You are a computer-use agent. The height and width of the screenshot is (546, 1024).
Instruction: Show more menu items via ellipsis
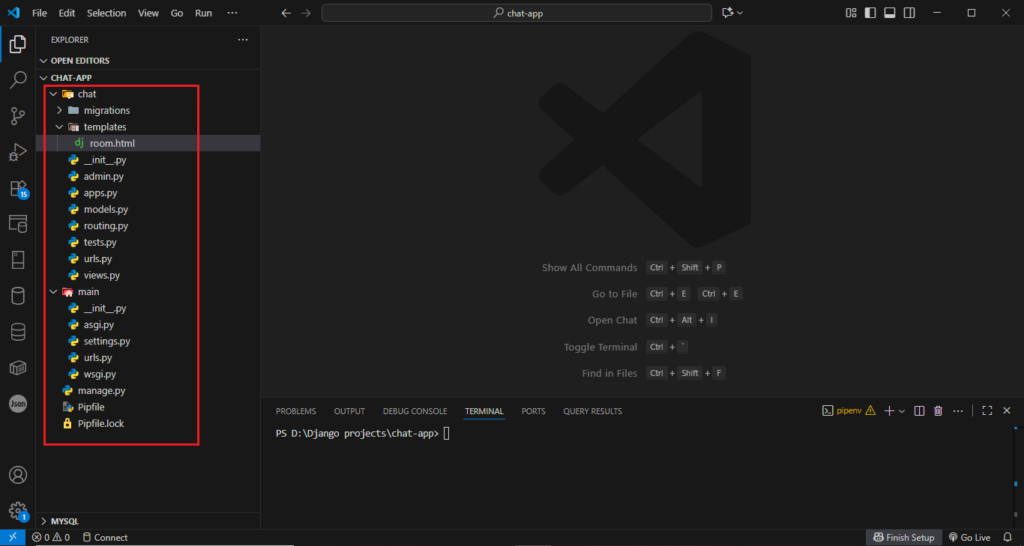[232, 13]
